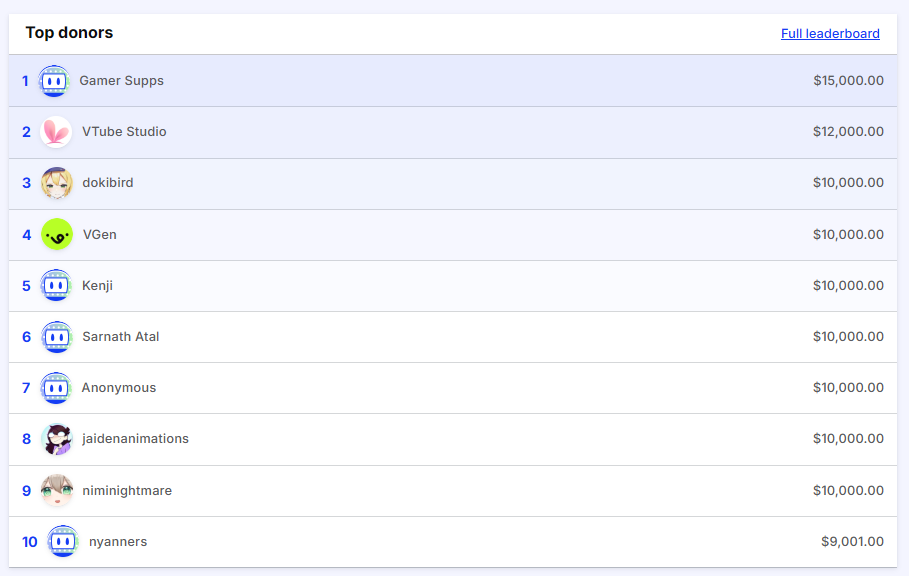909x576 pixels.
Task: Select the dokibird donor name
Action: pos(108,183)
